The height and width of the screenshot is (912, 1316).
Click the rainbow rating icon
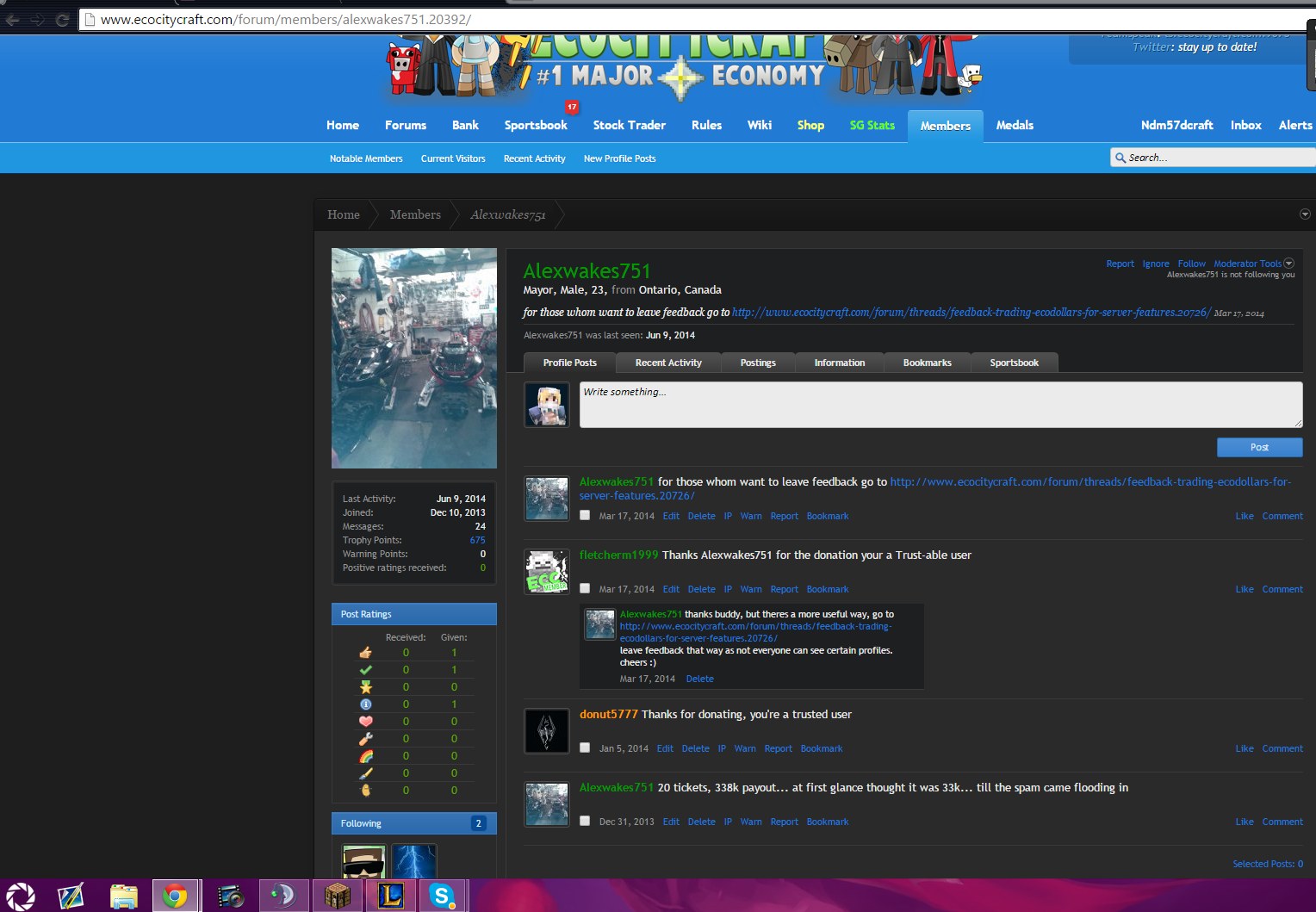point(366,756)
